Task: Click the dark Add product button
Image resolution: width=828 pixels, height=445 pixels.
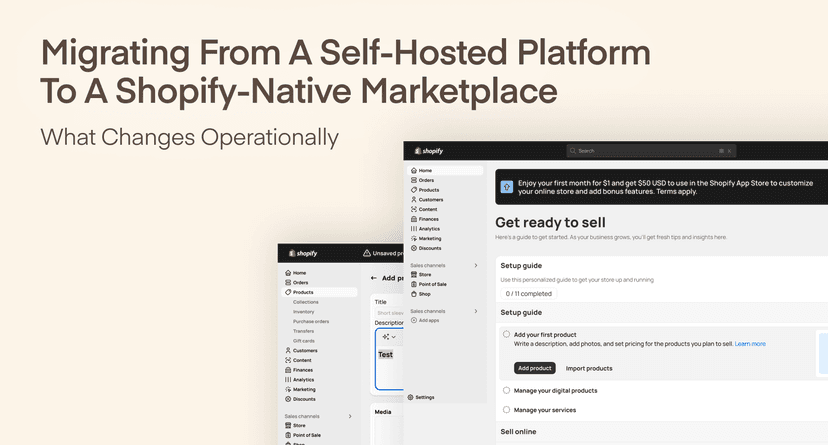Action: coord(534,368)
